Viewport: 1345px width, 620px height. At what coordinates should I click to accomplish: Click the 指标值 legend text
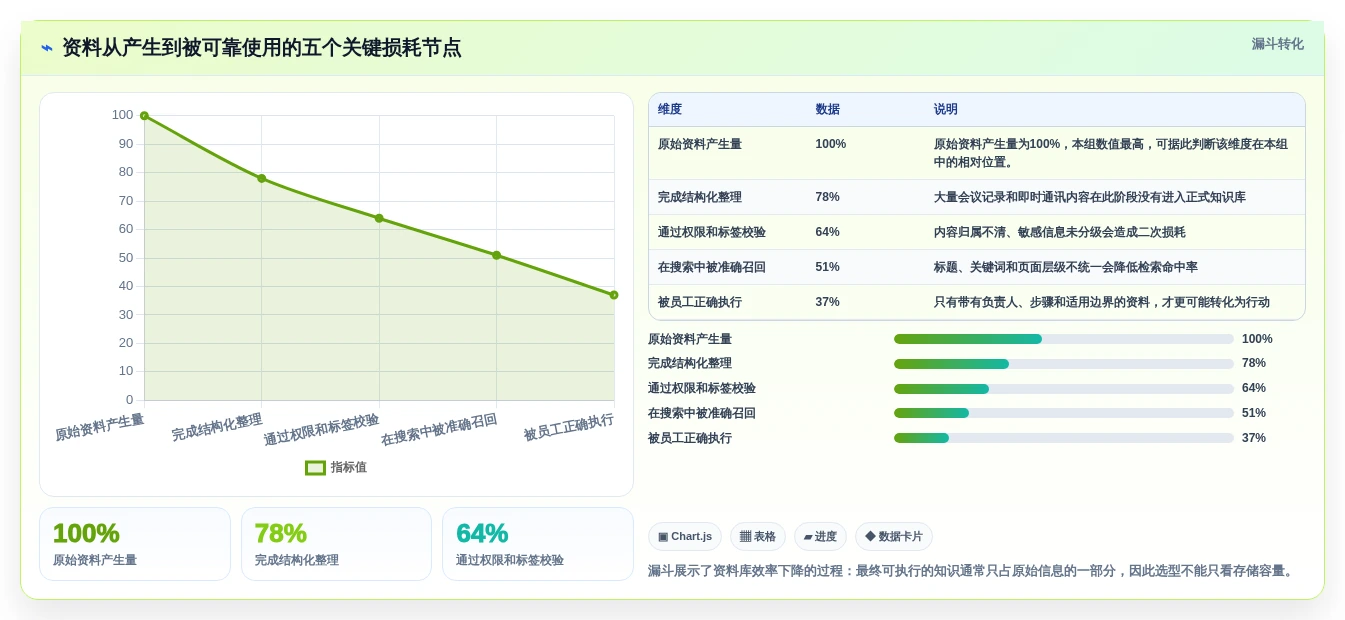click(348, 467)
